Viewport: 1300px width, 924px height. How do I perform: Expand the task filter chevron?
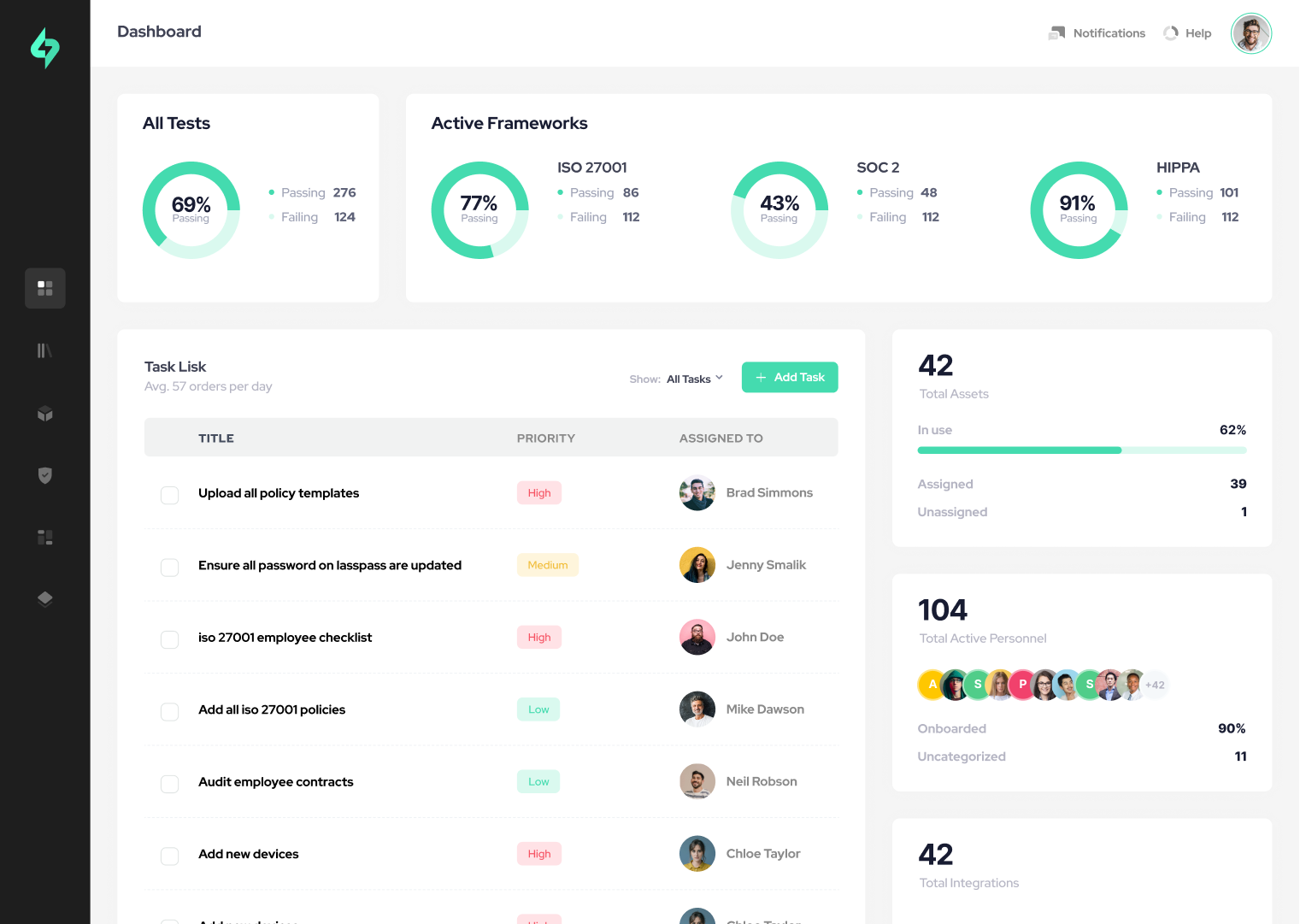[719, 378]
